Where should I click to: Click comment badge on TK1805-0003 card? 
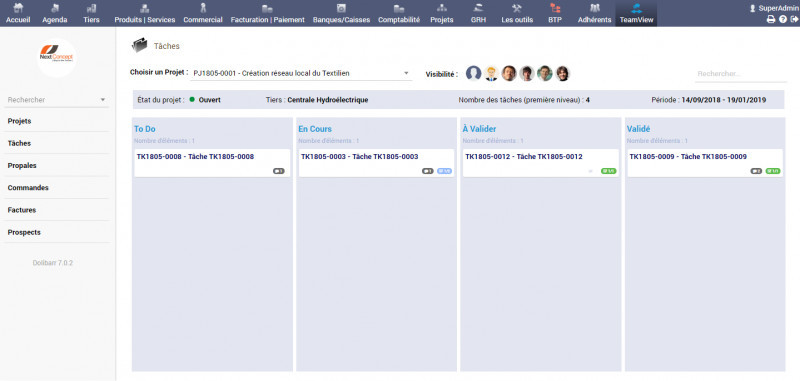[428, 171]
